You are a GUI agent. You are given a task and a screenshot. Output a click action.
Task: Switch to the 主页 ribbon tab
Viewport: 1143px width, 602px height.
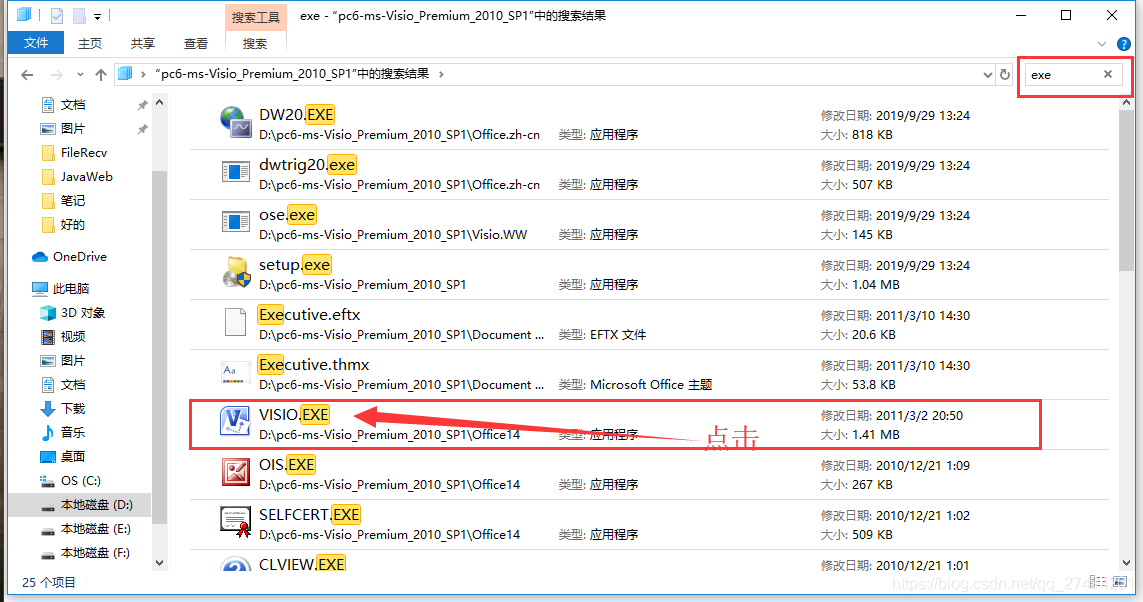(x=90, y=44)
